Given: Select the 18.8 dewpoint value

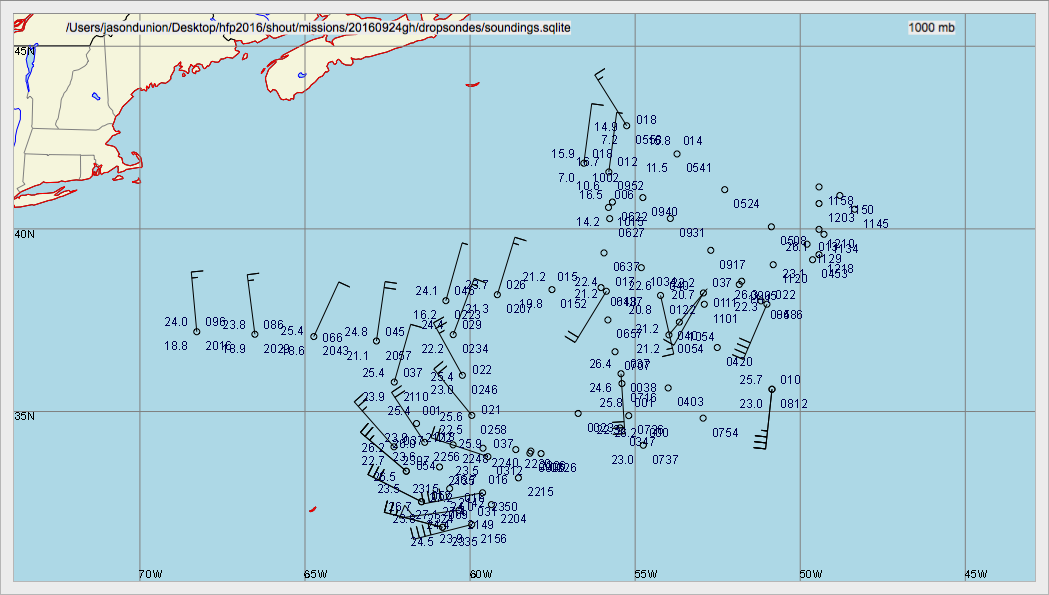Looking at the screenshot, I should pyautogui.click(x=176, y=346).
